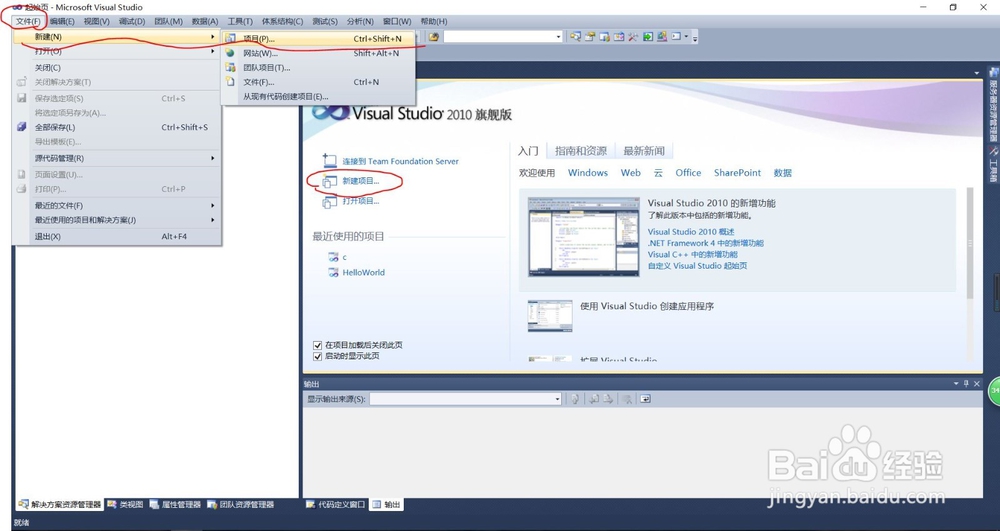This screenshot has height=531, width=1000.
Task: Open Toolbox from right sidebar
Action: [x=993, y=164]
